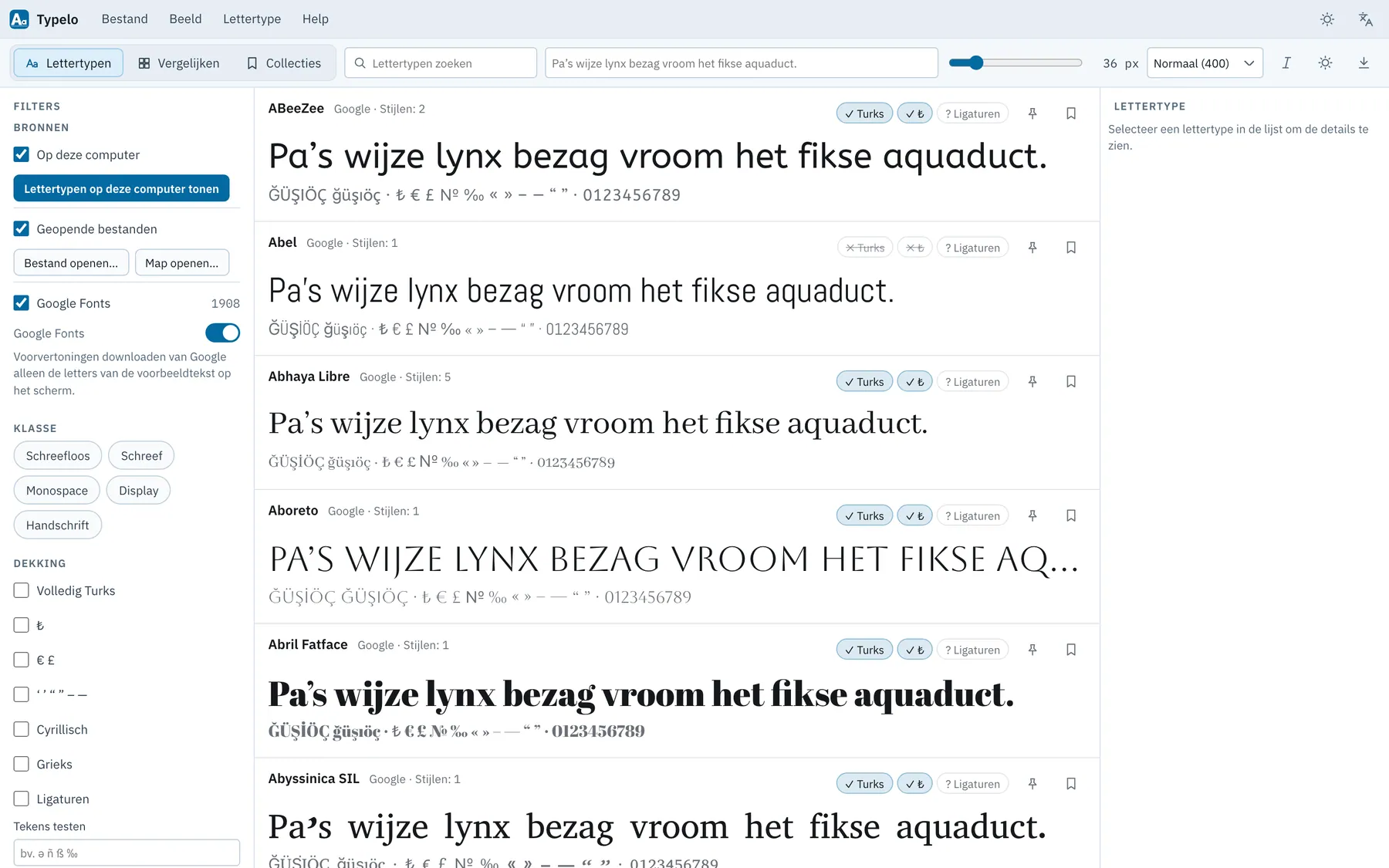Uncheck 'Op deze computer' source

(22, 154)
